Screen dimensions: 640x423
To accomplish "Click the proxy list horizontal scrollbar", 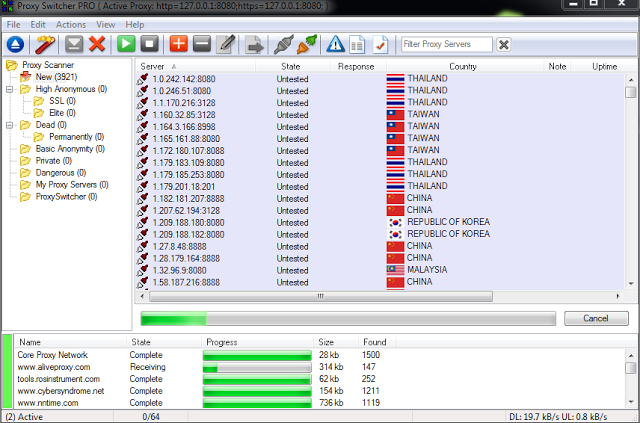I will coord(321,296).
